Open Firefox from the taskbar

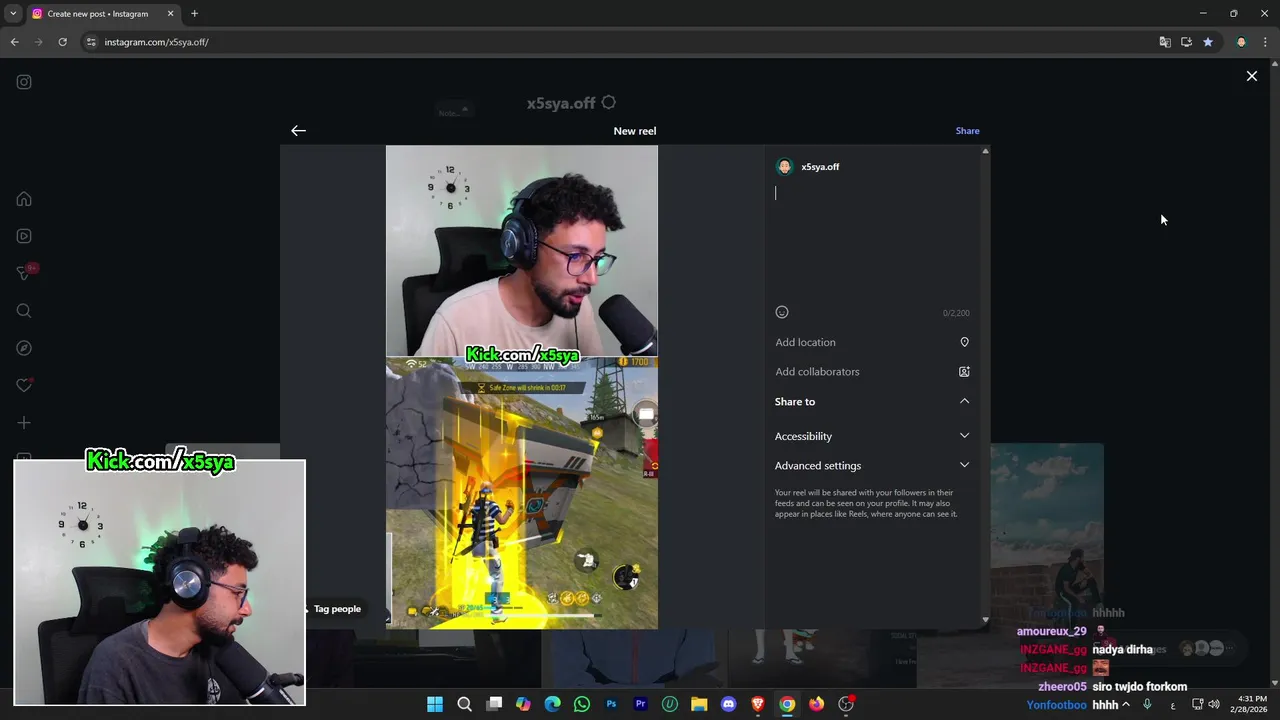coord(816,704)
